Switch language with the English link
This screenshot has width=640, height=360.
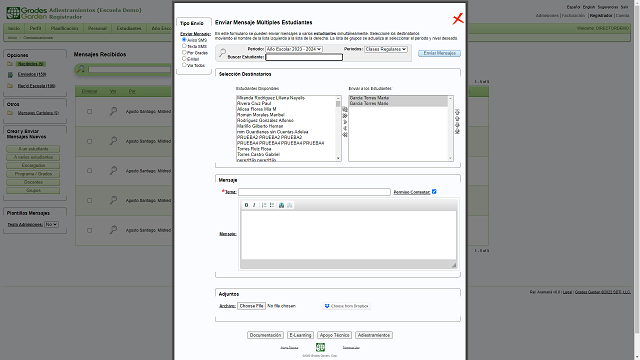pyautogui.click(x=589, y=7)
